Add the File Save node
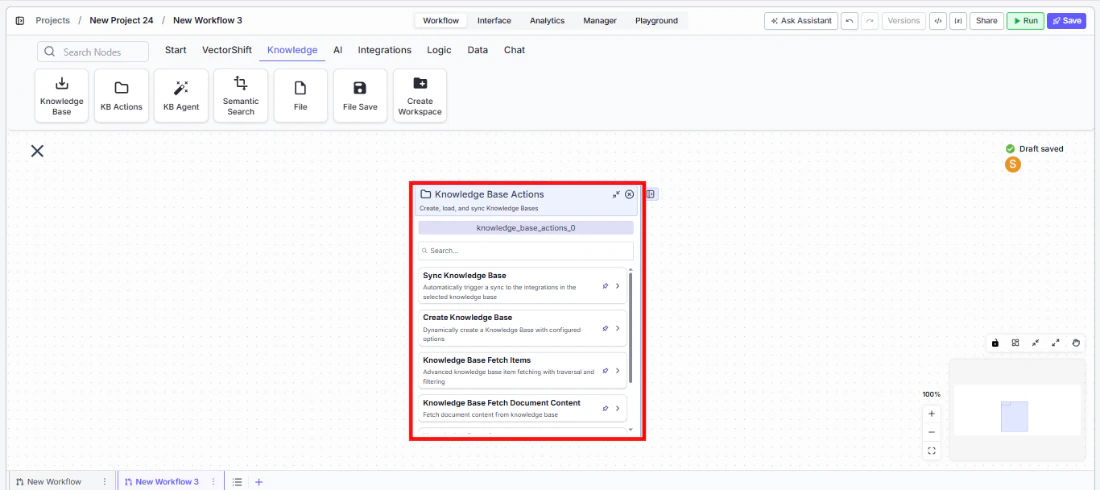 point(360,95)
